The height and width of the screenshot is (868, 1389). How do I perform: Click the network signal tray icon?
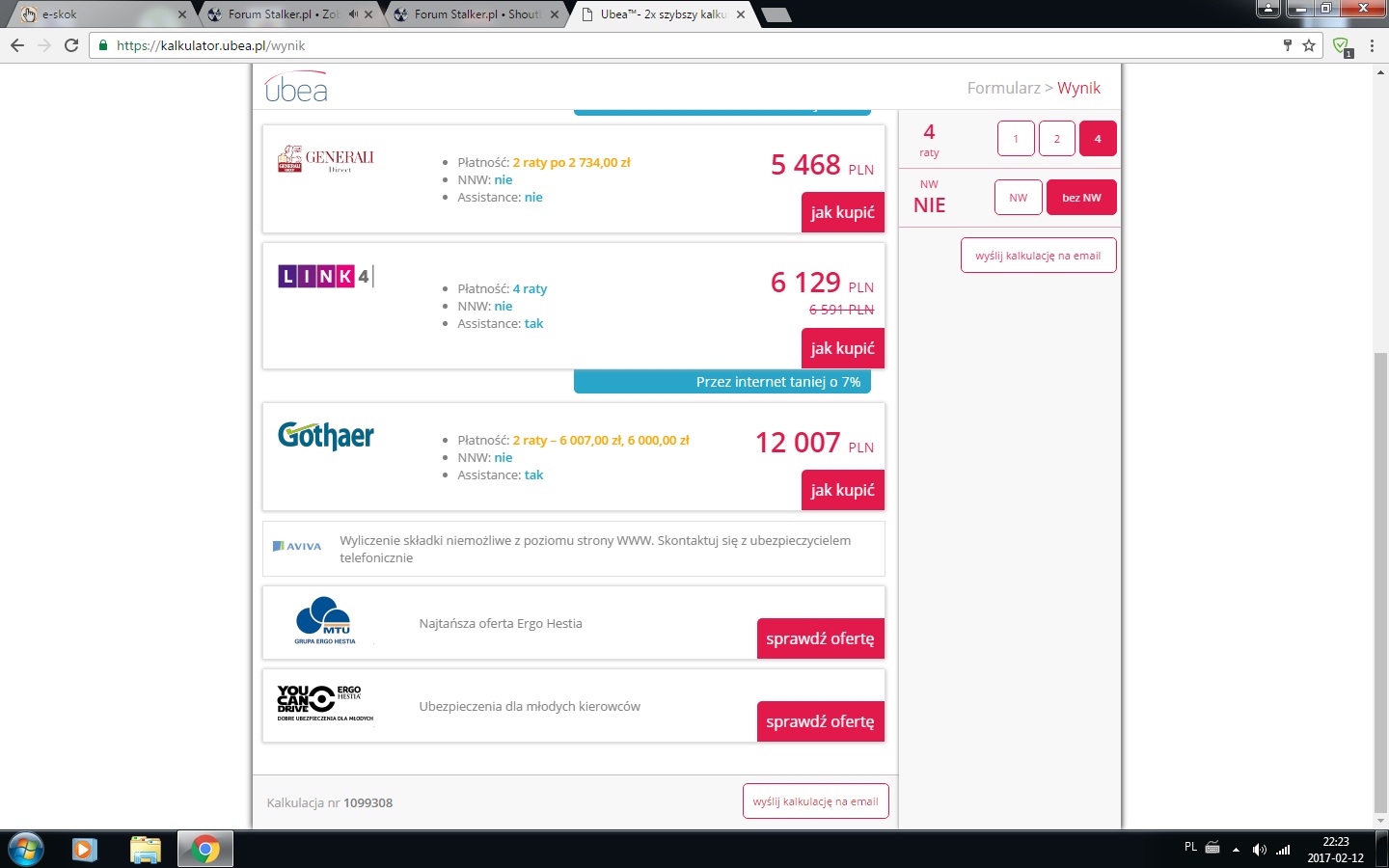tap(1283, 850)
